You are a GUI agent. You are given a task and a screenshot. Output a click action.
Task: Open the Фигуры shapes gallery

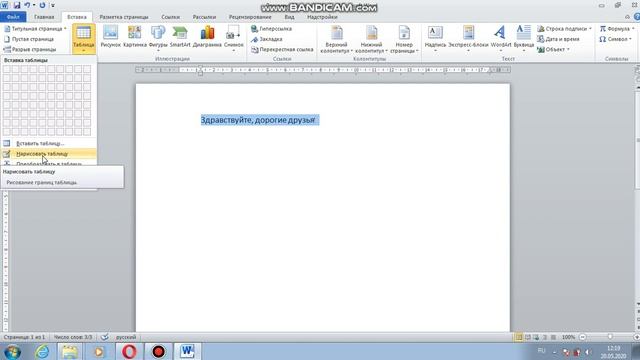158,38
